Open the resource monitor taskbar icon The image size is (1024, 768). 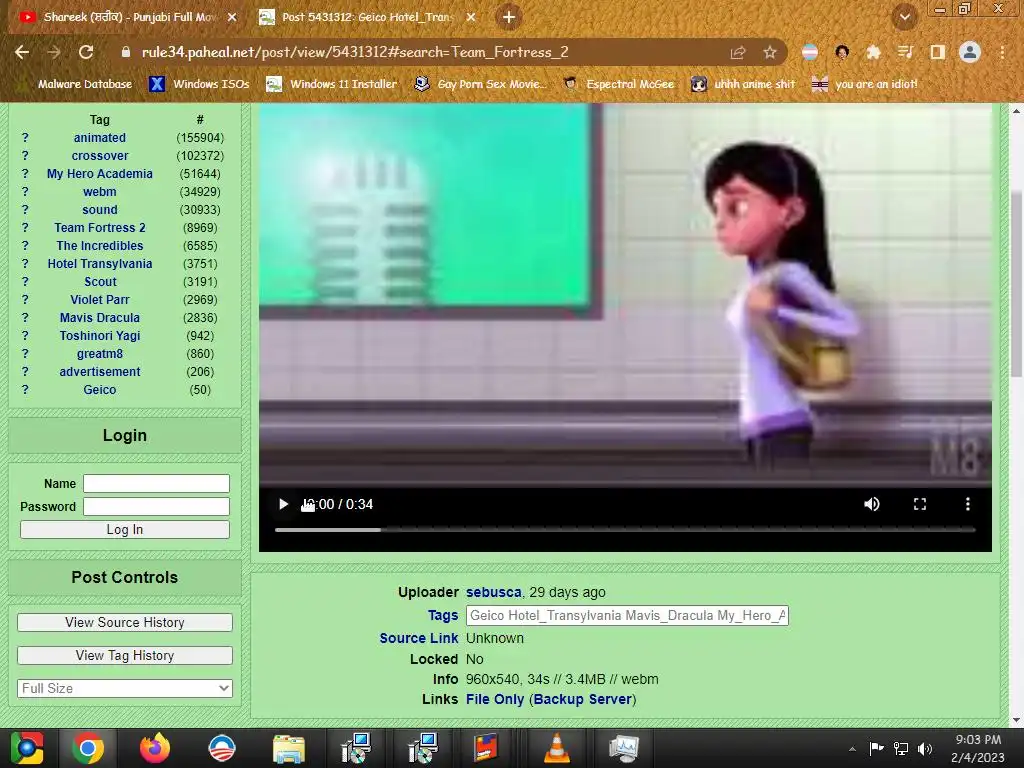(x=623, y=748)
